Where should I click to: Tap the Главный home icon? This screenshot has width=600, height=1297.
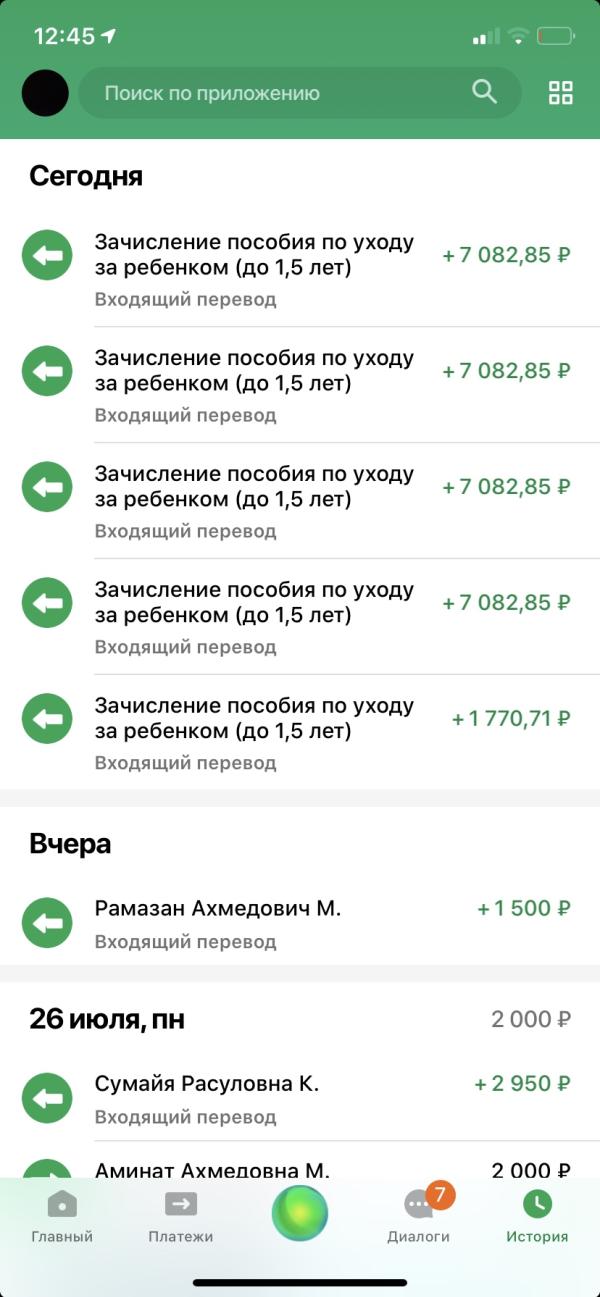tap(62, 1204)
